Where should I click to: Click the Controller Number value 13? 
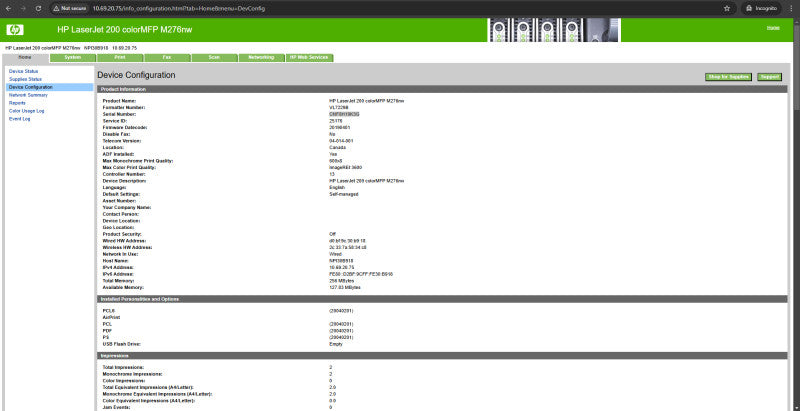pyautogui.click(x=332, y=174)
